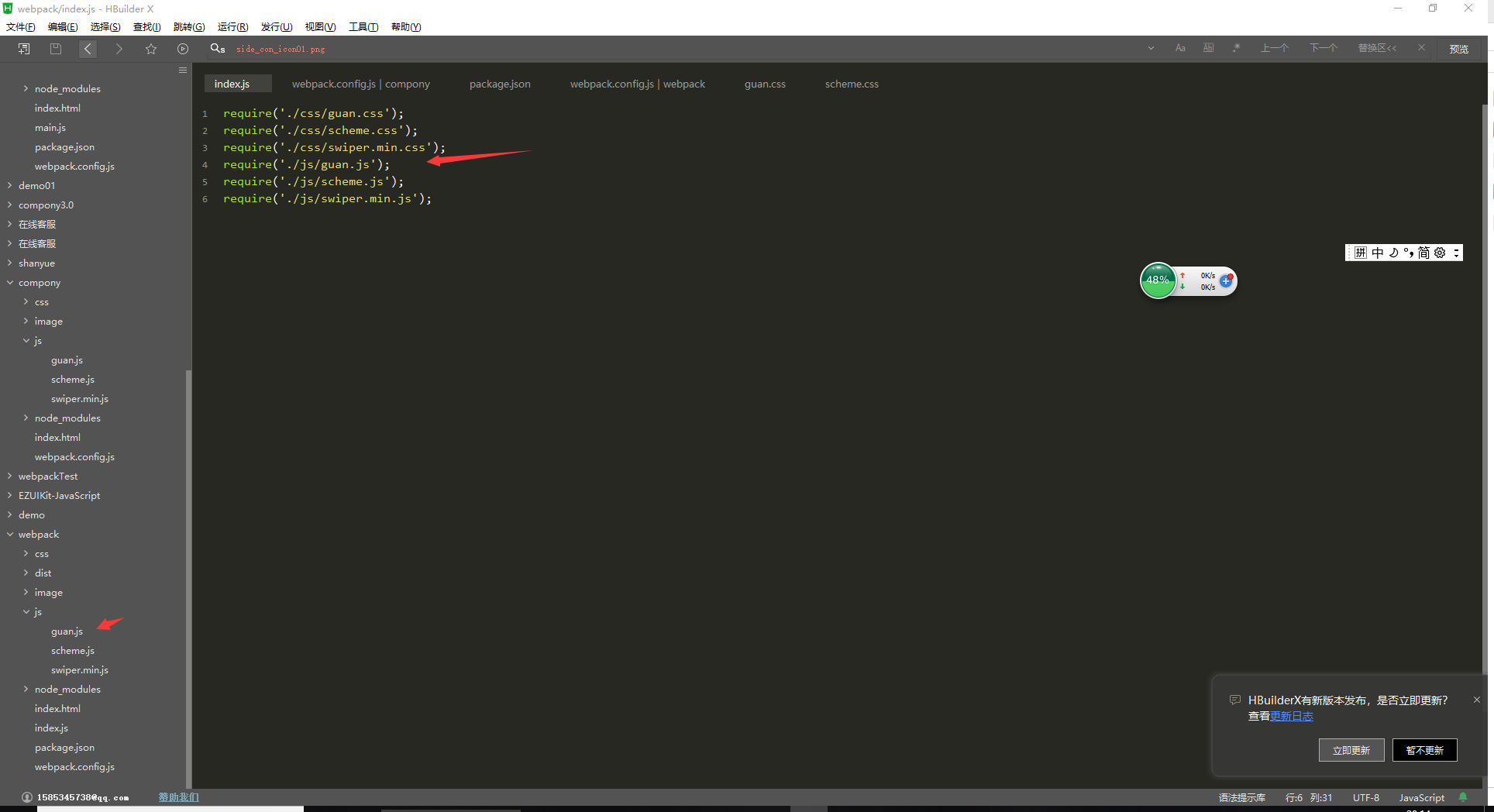Screen dimensions: 1494x812
Task: Dismiss the HBuilderX update notification
Action: coord(1477,700)
